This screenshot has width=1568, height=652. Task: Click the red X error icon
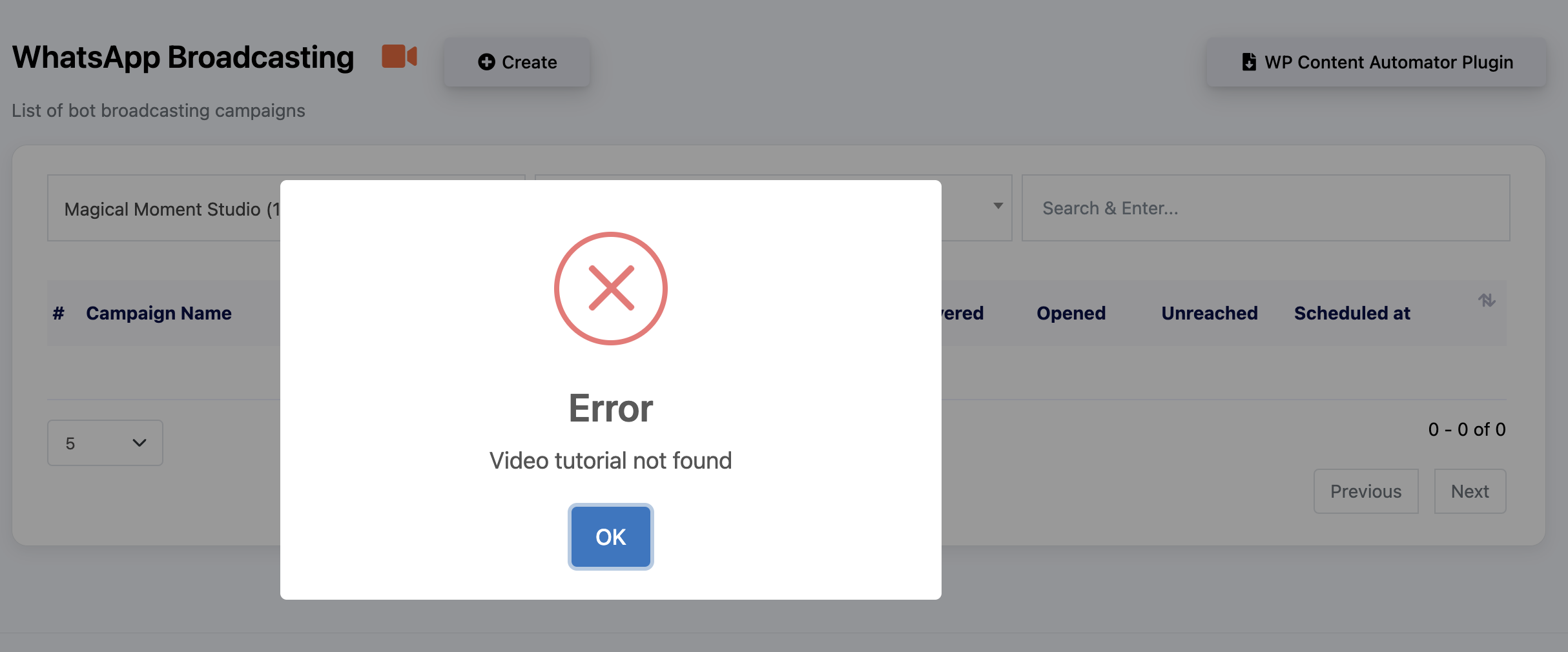click(611, 288)
